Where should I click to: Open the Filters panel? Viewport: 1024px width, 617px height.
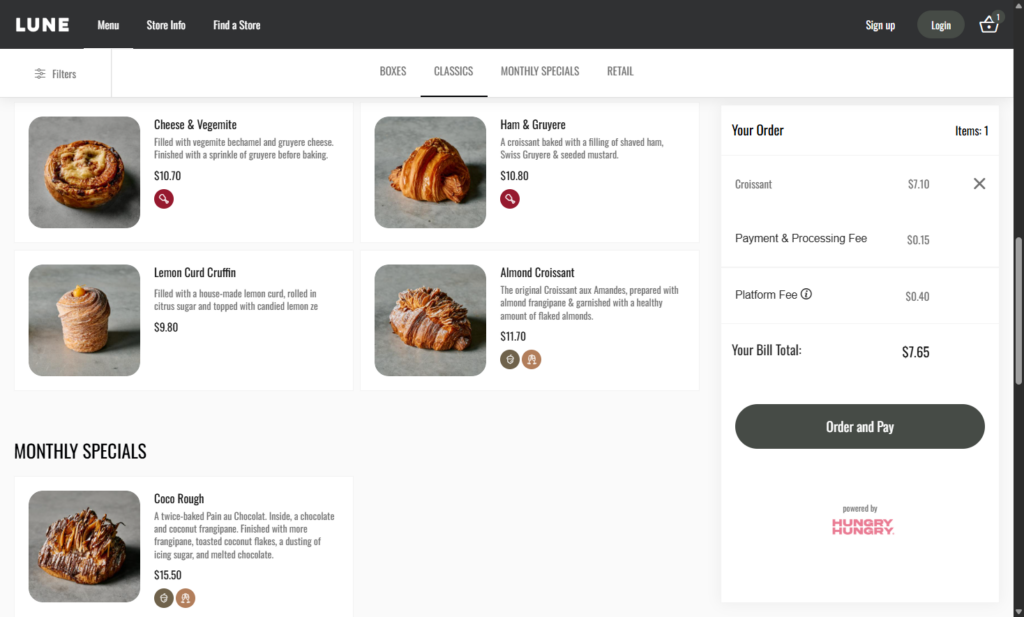(56, 74)
